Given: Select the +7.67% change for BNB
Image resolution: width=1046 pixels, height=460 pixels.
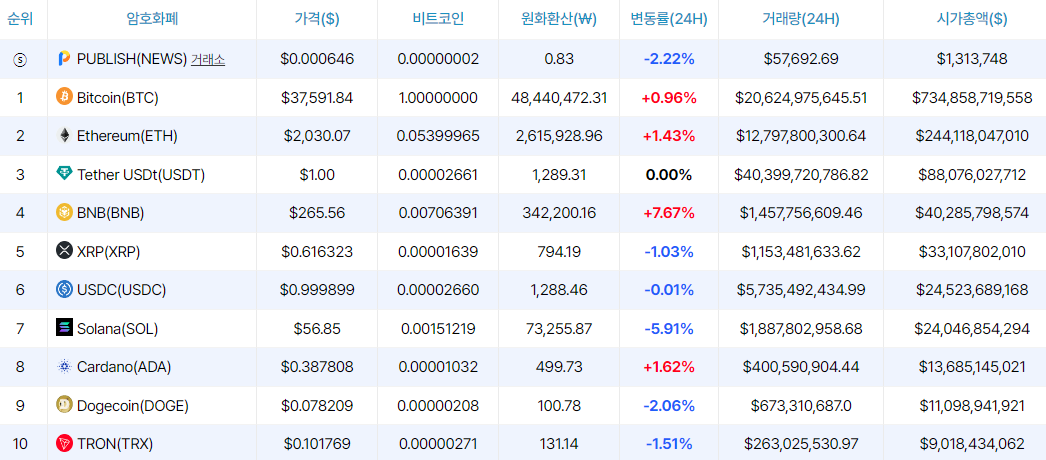Looking at the screenshot, I should (x=668, y=213).
